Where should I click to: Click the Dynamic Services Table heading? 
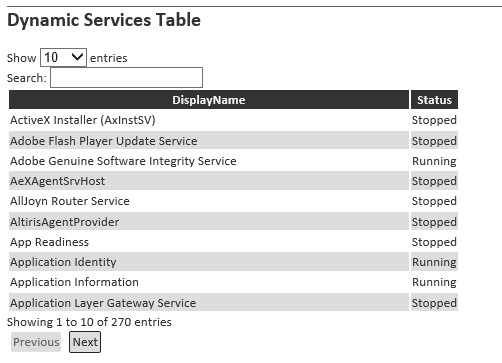pyautogui.click(x=104, y=20)
